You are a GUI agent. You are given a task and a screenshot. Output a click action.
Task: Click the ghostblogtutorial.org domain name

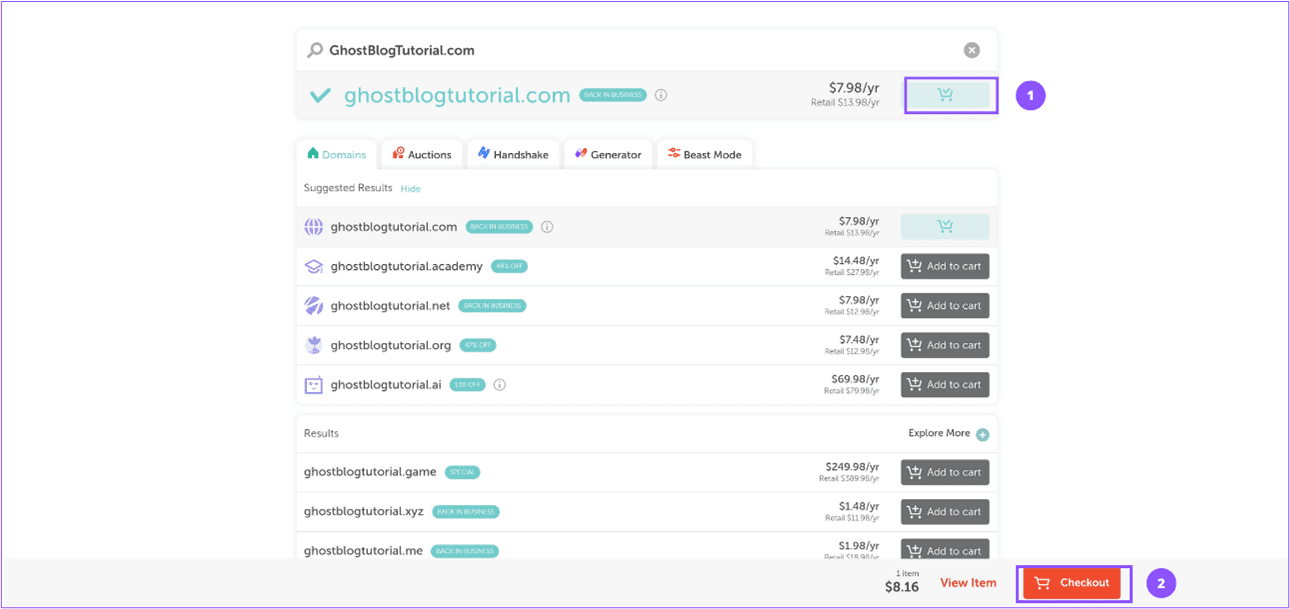click(391, 345)
